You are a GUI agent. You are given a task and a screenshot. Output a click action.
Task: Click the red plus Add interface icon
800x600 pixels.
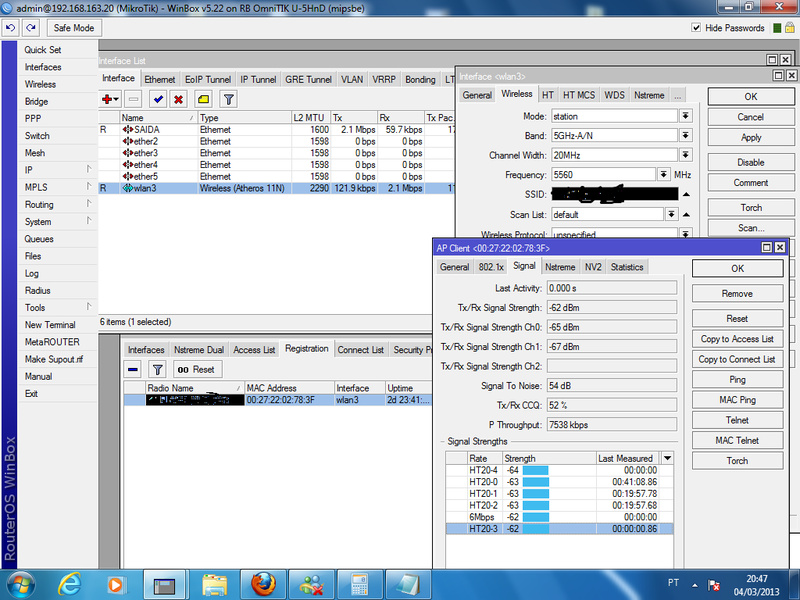(110, 99)
